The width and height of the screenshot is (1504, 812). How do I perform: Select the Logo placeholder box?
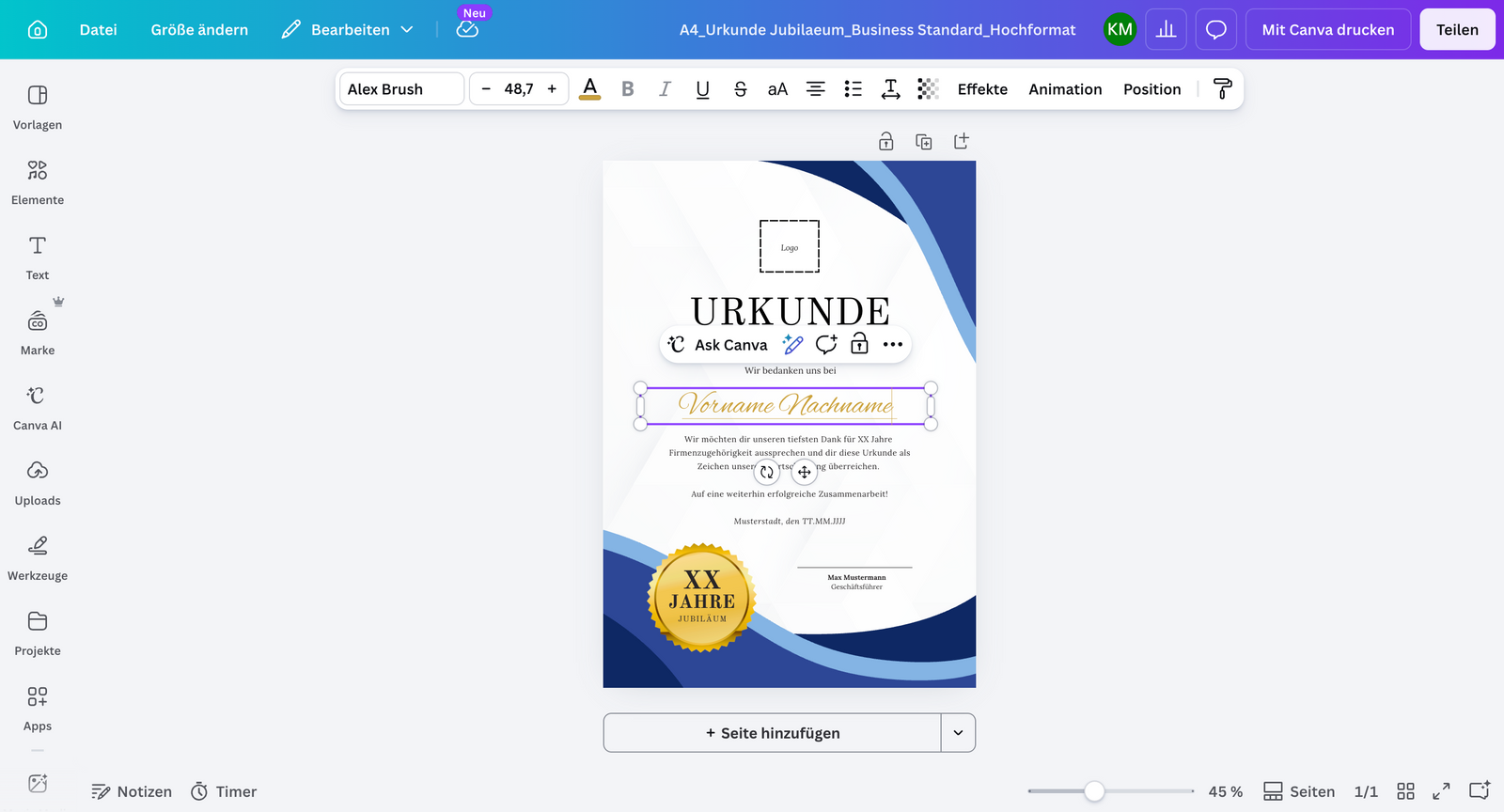(790, 246)
